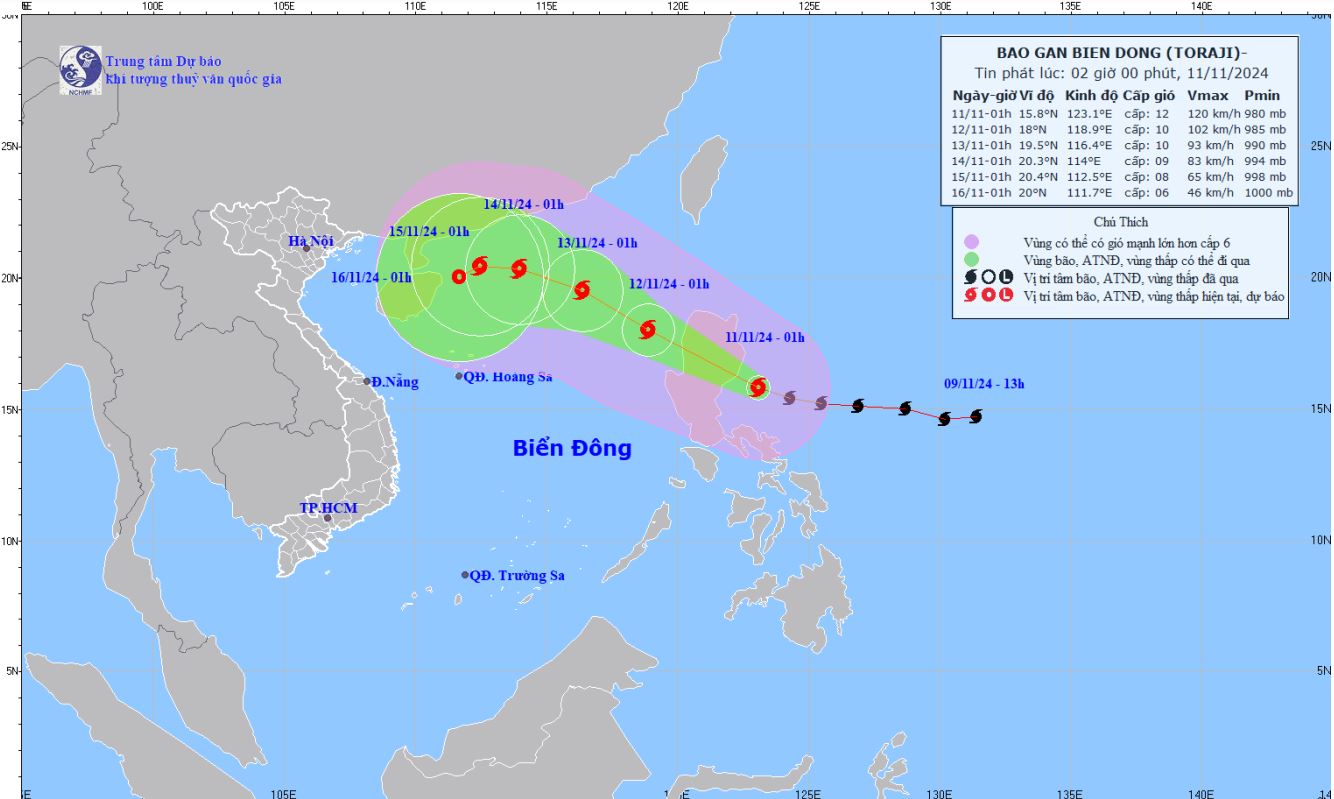Click the storm symbol for 15/11/24 - 01h forecast
Image resolution: width=1334 pixels, height=799 pixels.
pyautogui.click(x=478, y=265)
